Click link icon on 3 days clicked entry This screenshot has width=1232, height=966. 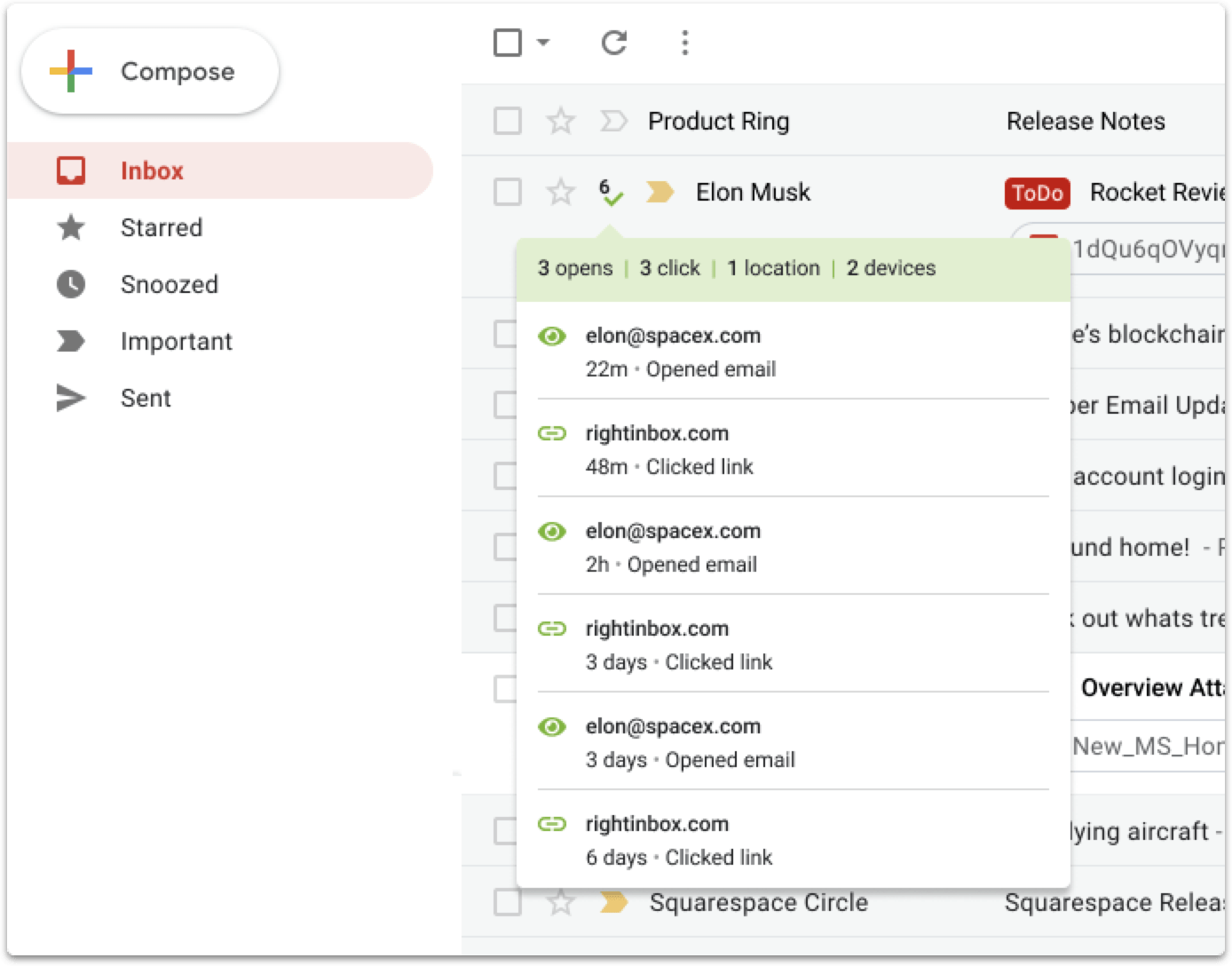(x=552, y=629)
